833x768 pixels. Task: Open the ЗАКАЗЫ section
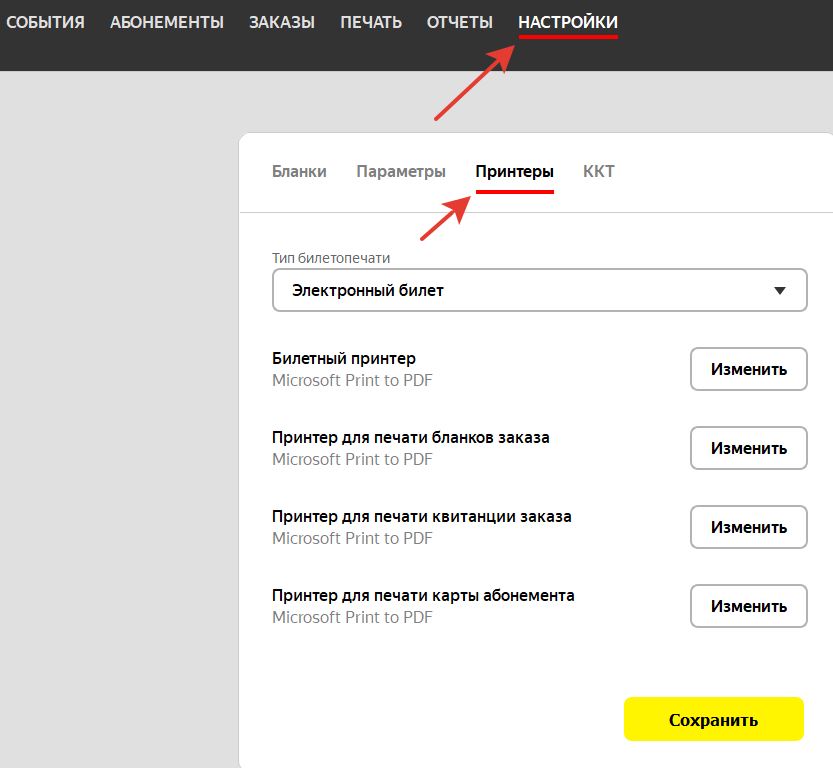click(x=282, y=22)
